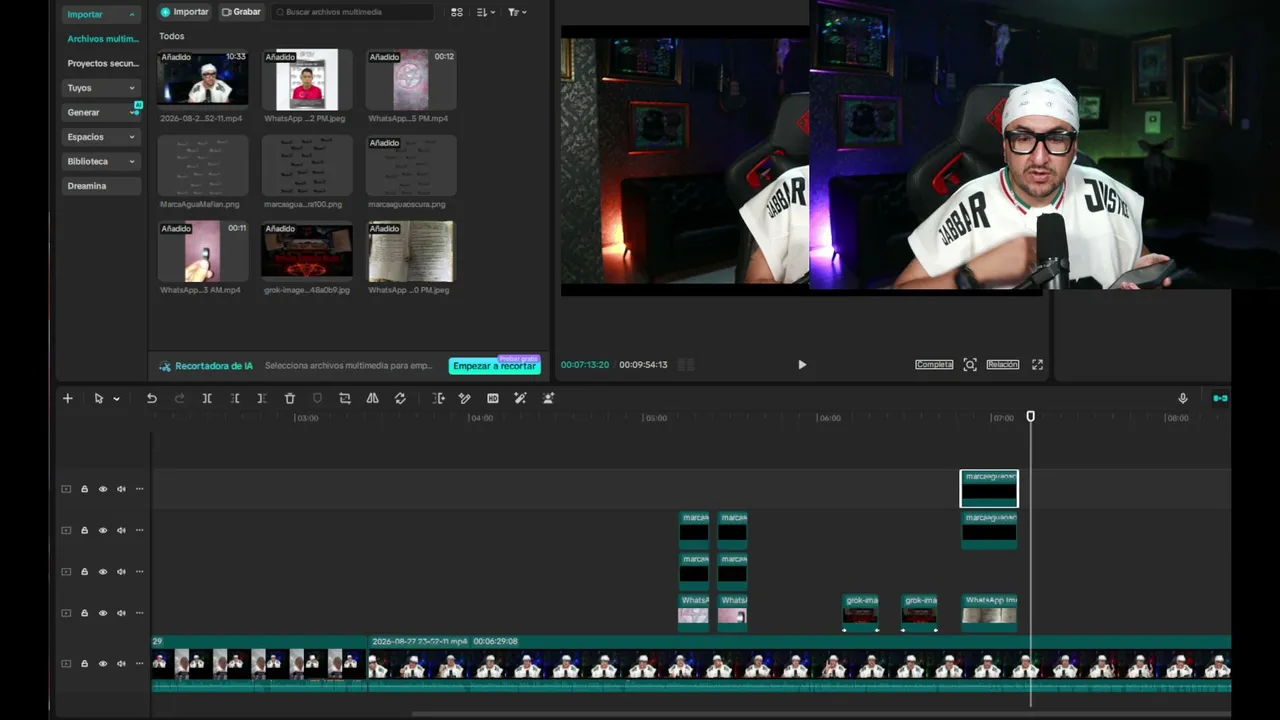
Task: Click the person sparkle toolbar icon
Action: coord(548,398)
